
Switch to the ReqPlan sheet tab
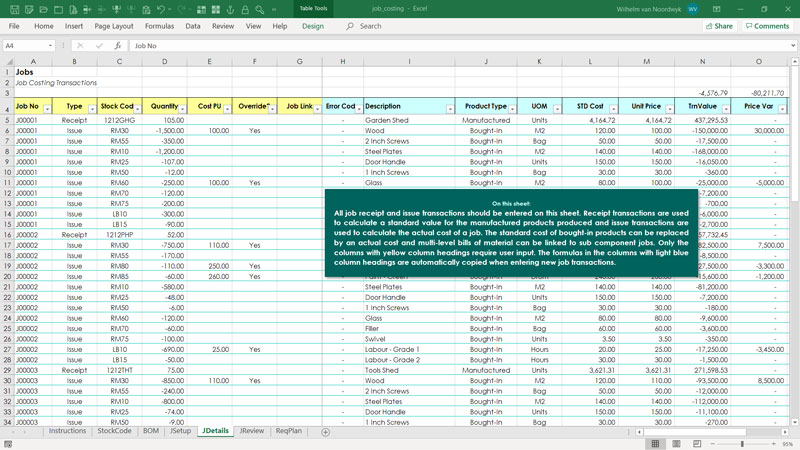pyautogui.click(x=289, y=431)
